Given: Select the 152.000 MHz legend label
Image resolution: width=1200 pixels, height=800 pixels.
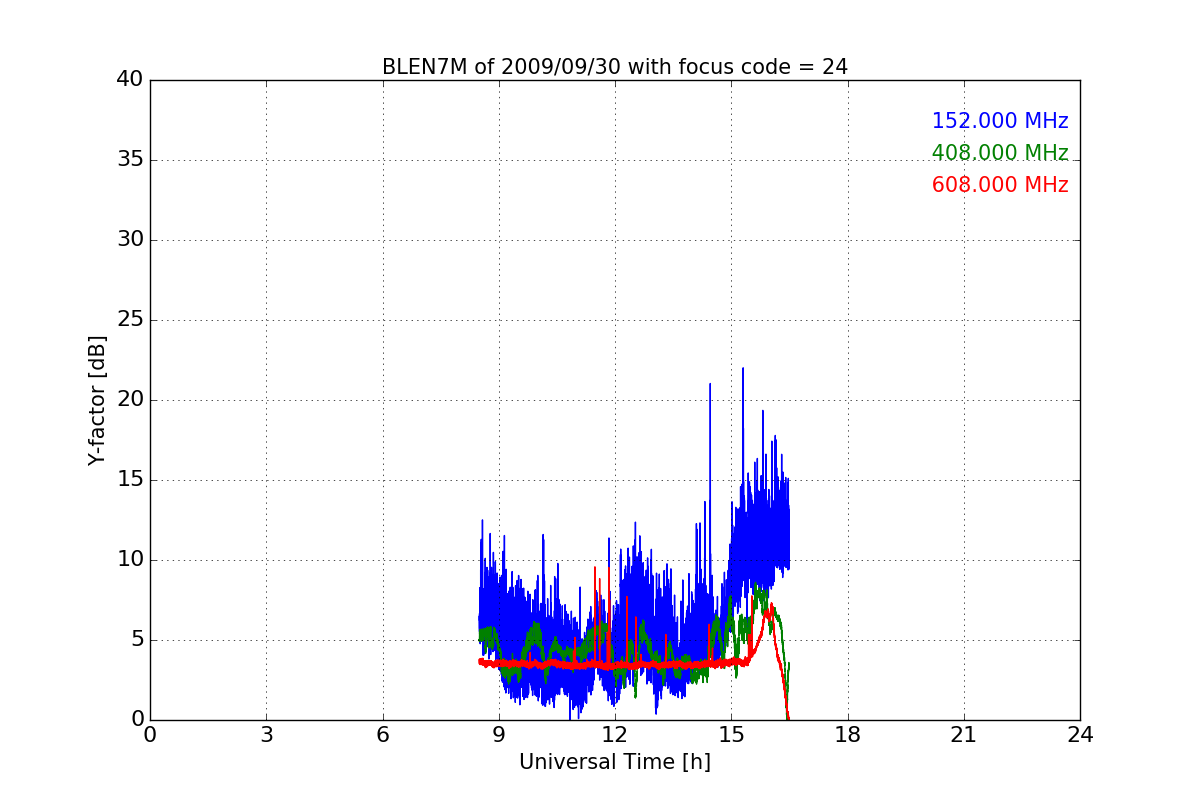Looking at the screenshot, I should (x=1000, y=121).
